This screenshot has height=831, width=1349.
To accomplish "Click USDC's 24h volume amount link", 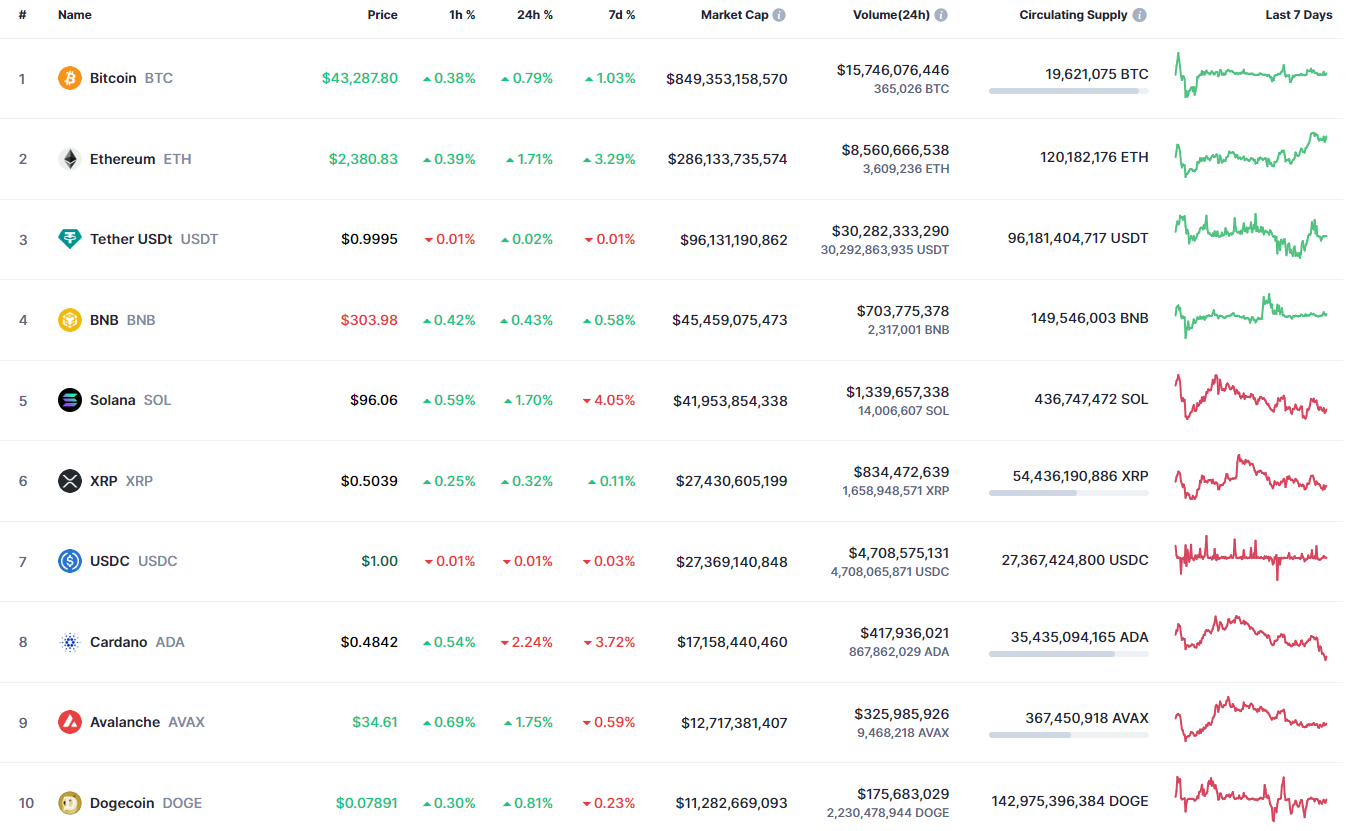I will pyautogui.click(x=889, y=553).
